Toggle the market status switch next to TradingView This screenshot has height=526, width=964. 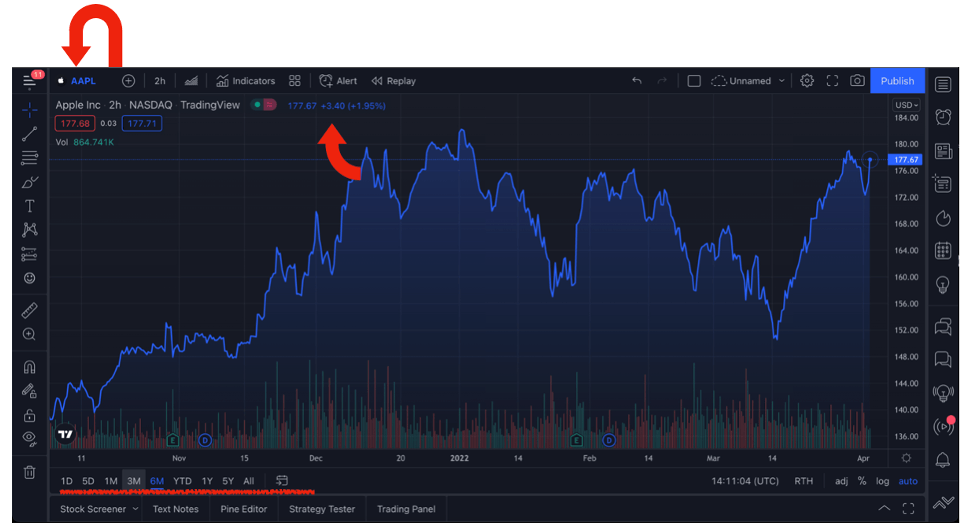click(264, 105)
